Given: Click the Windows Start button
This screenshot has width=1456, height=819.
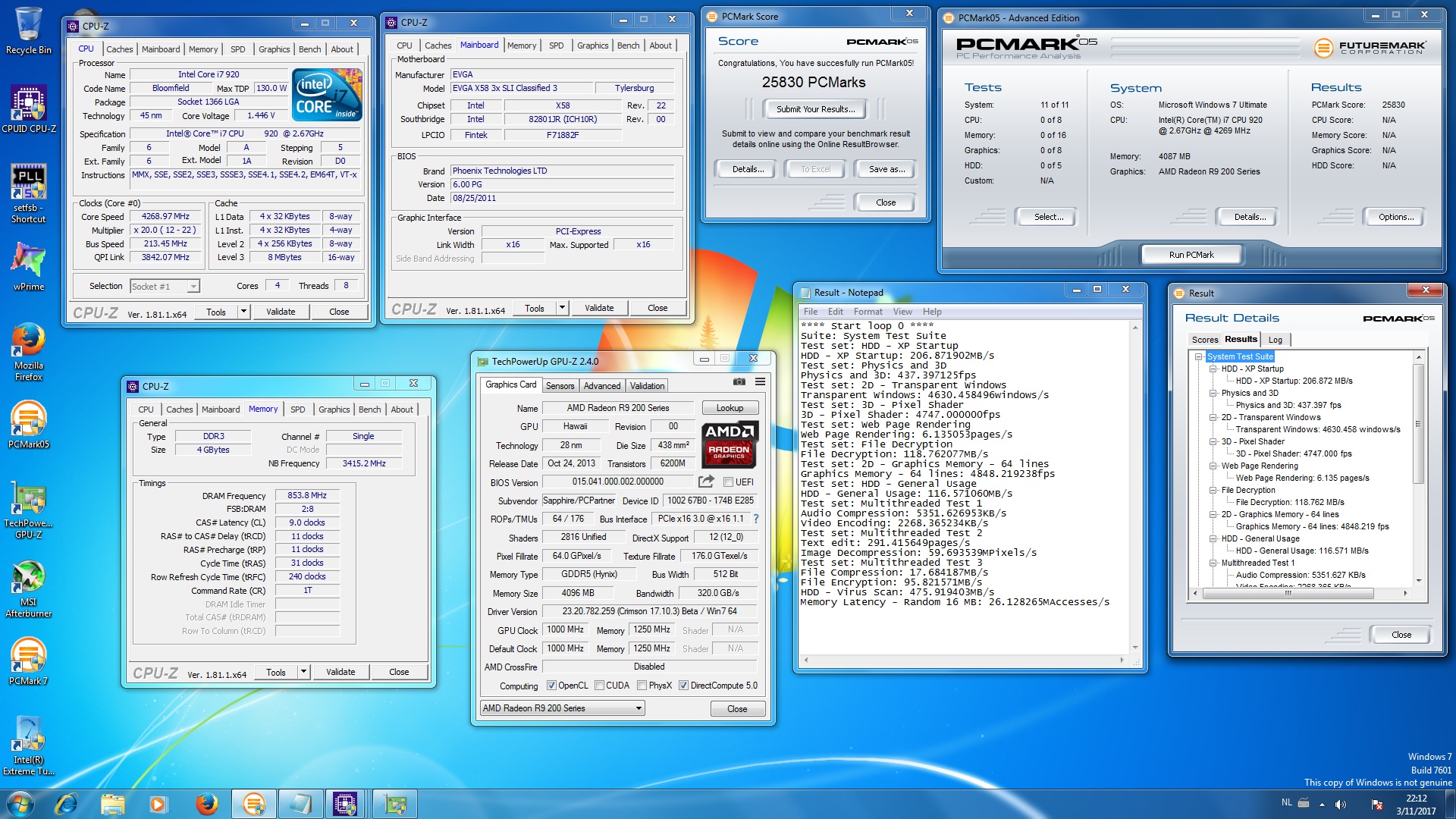Looking at the screenshot, I should 20,804.
